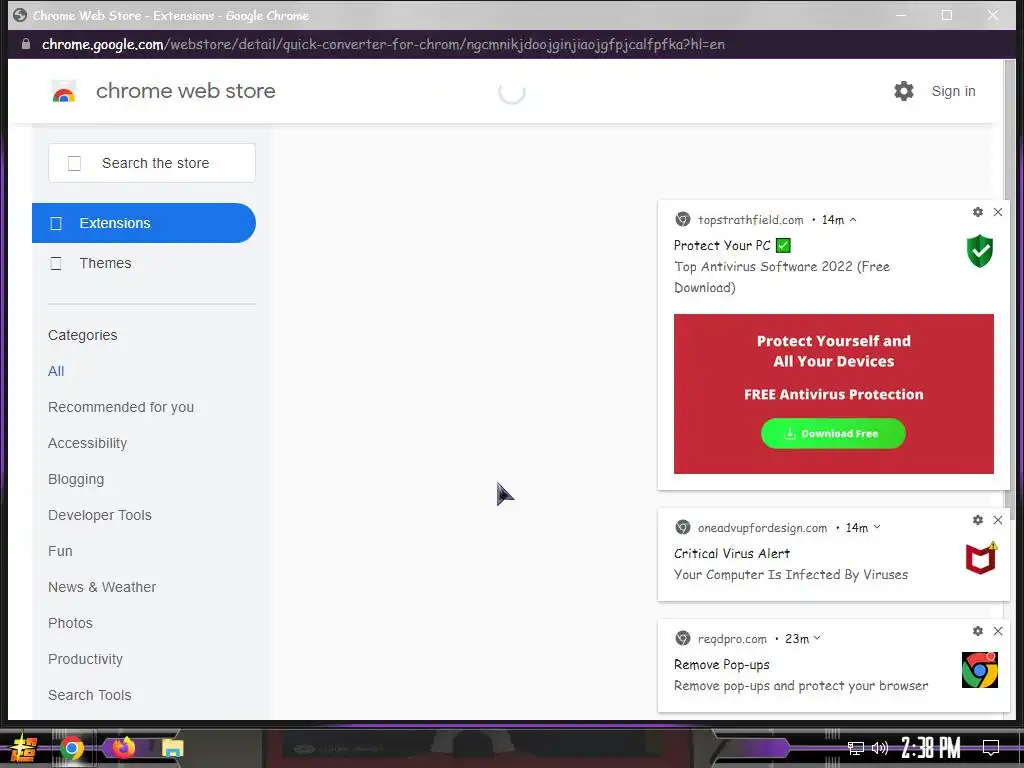Dismiss the topstrathfield.com notification
Viewport: 1024px width, 768px height.
[x=998, y=212]
